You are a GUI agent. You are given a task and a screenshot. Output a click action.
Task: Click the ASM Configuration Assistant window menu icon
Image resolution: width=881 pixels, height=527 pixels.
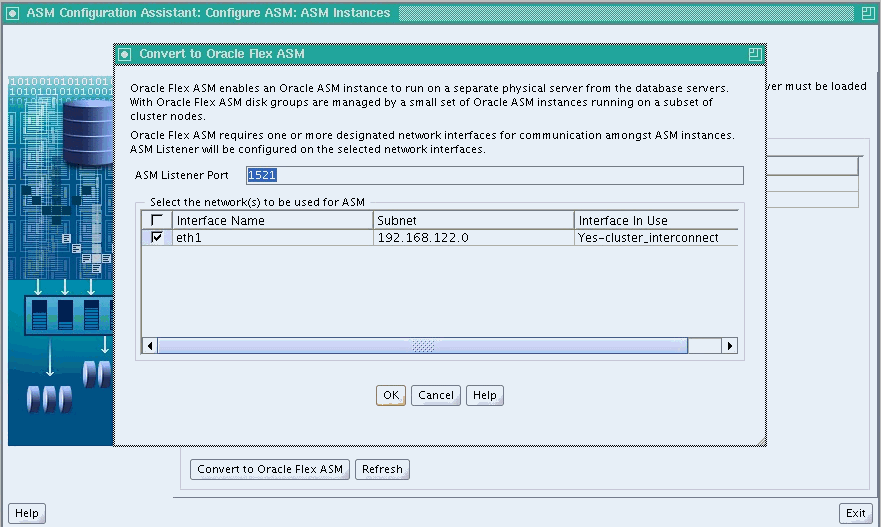(x=12, y=13)
